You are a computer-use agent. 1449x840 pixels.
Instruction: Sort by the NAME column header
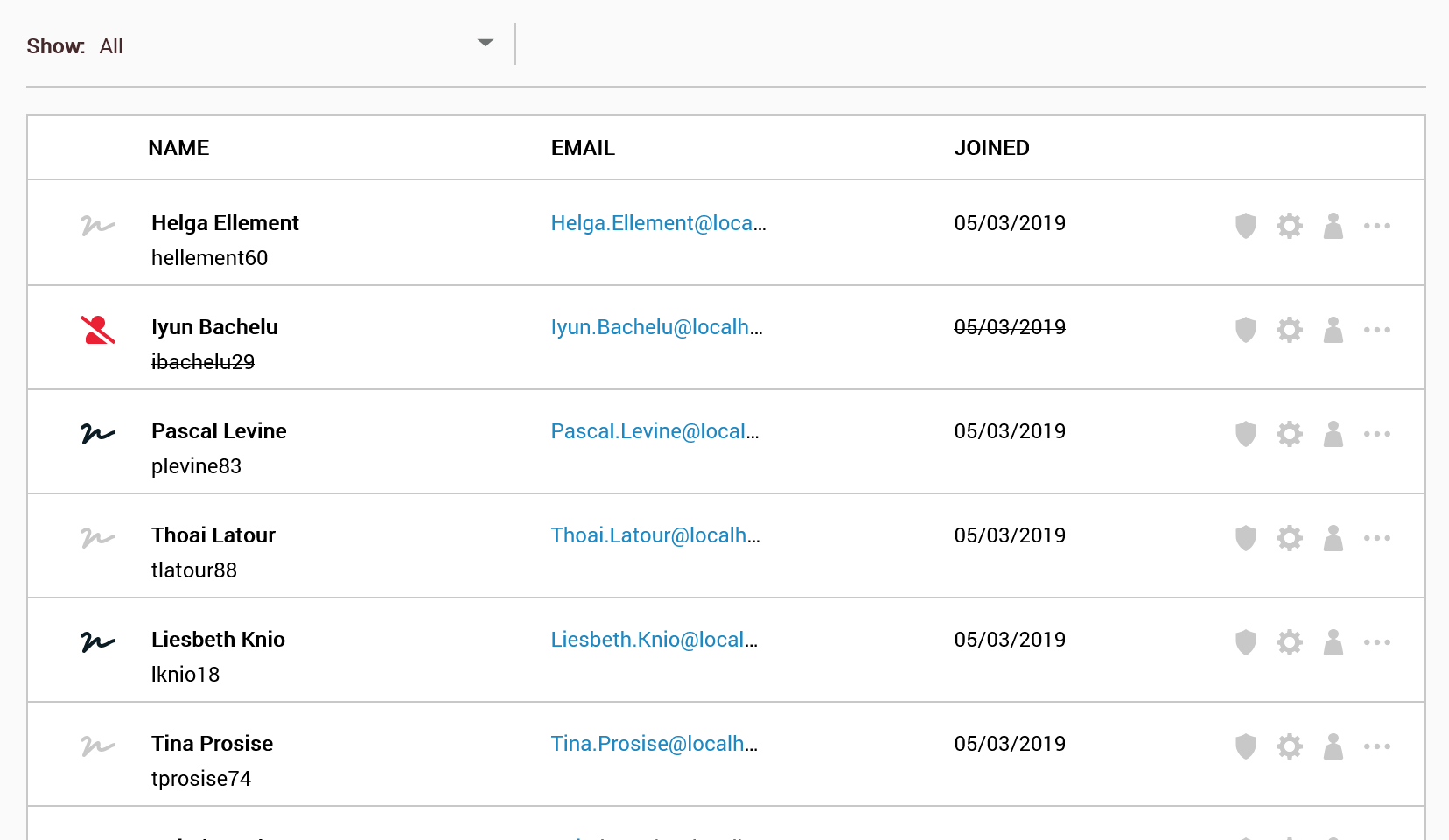pos(178,148)
